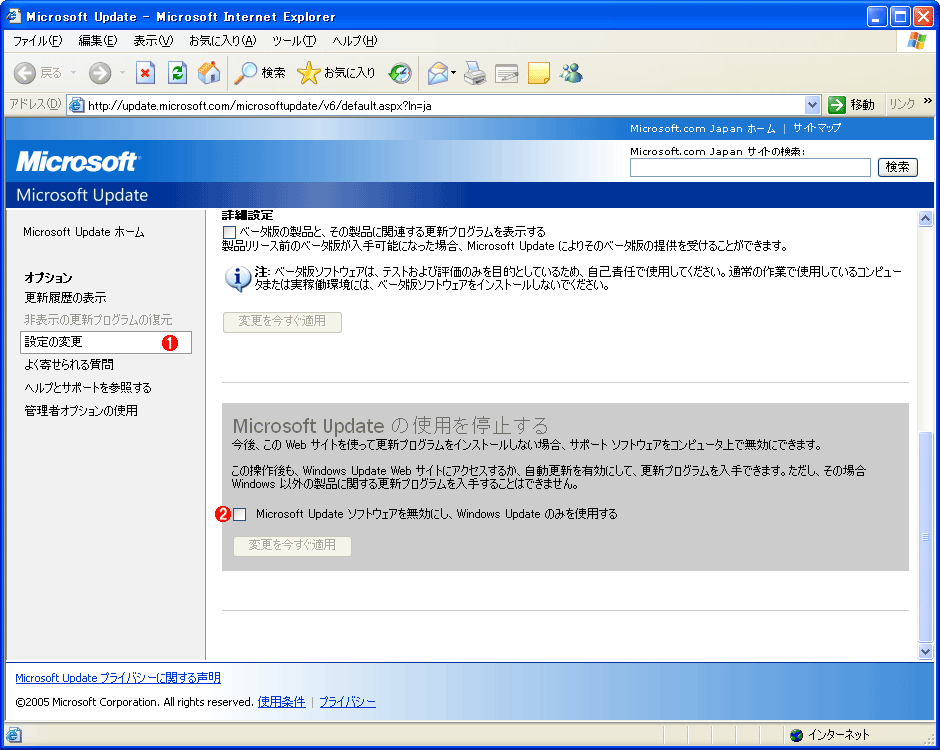The width and height of the screenshot is (940, 750).
Task: Open the History clock icon
Action: 400,73
